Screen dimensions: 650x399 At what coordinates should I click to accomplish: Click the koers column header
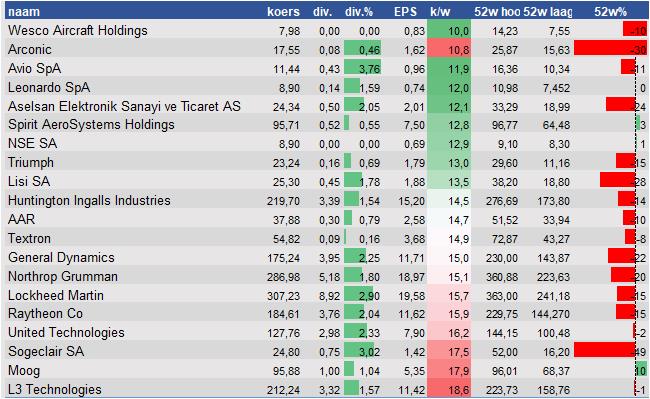click(x=283, y=11)
